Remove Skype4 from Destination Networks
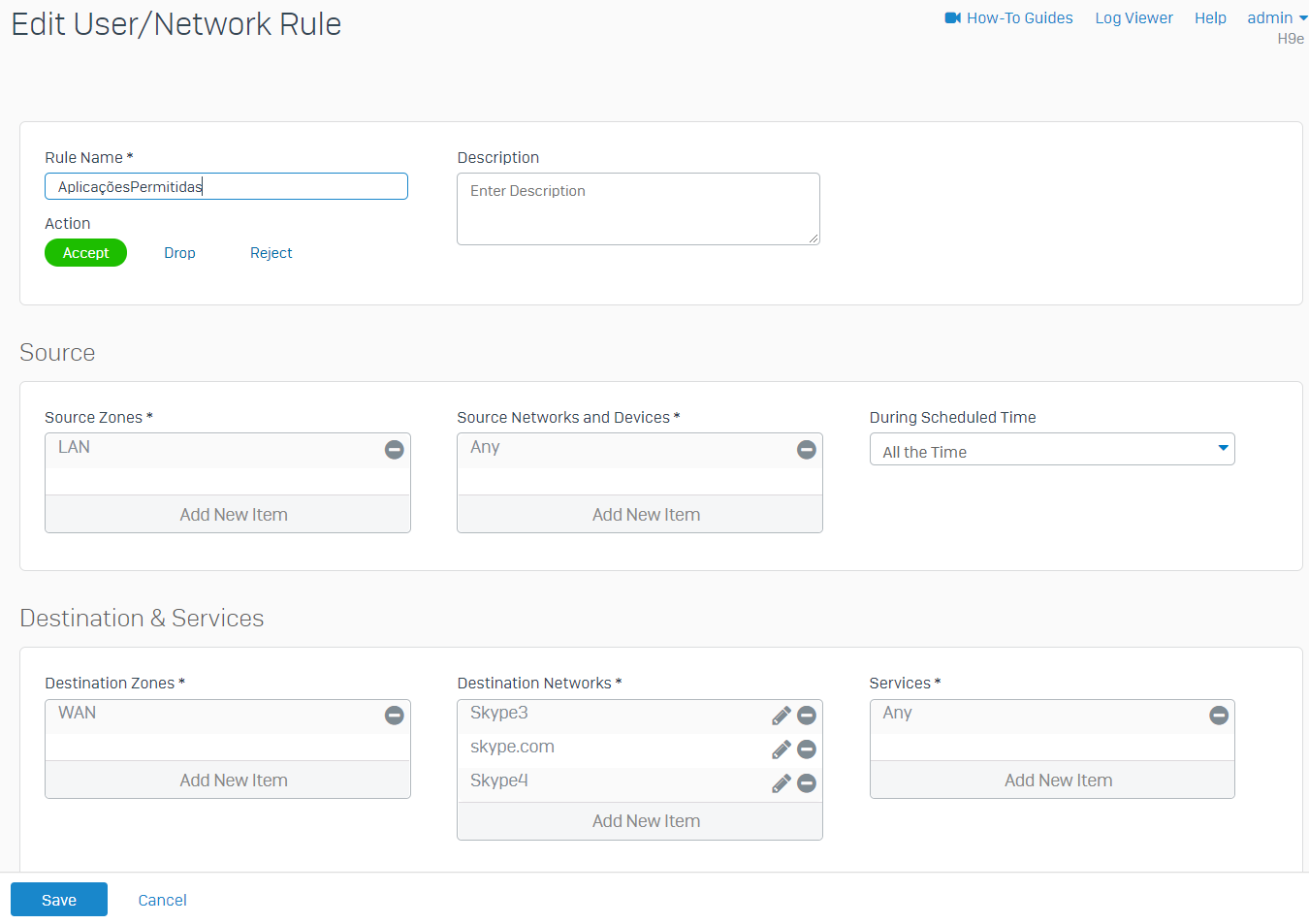Viewport: 1309px width, 924px height. [x=806, y=783]
